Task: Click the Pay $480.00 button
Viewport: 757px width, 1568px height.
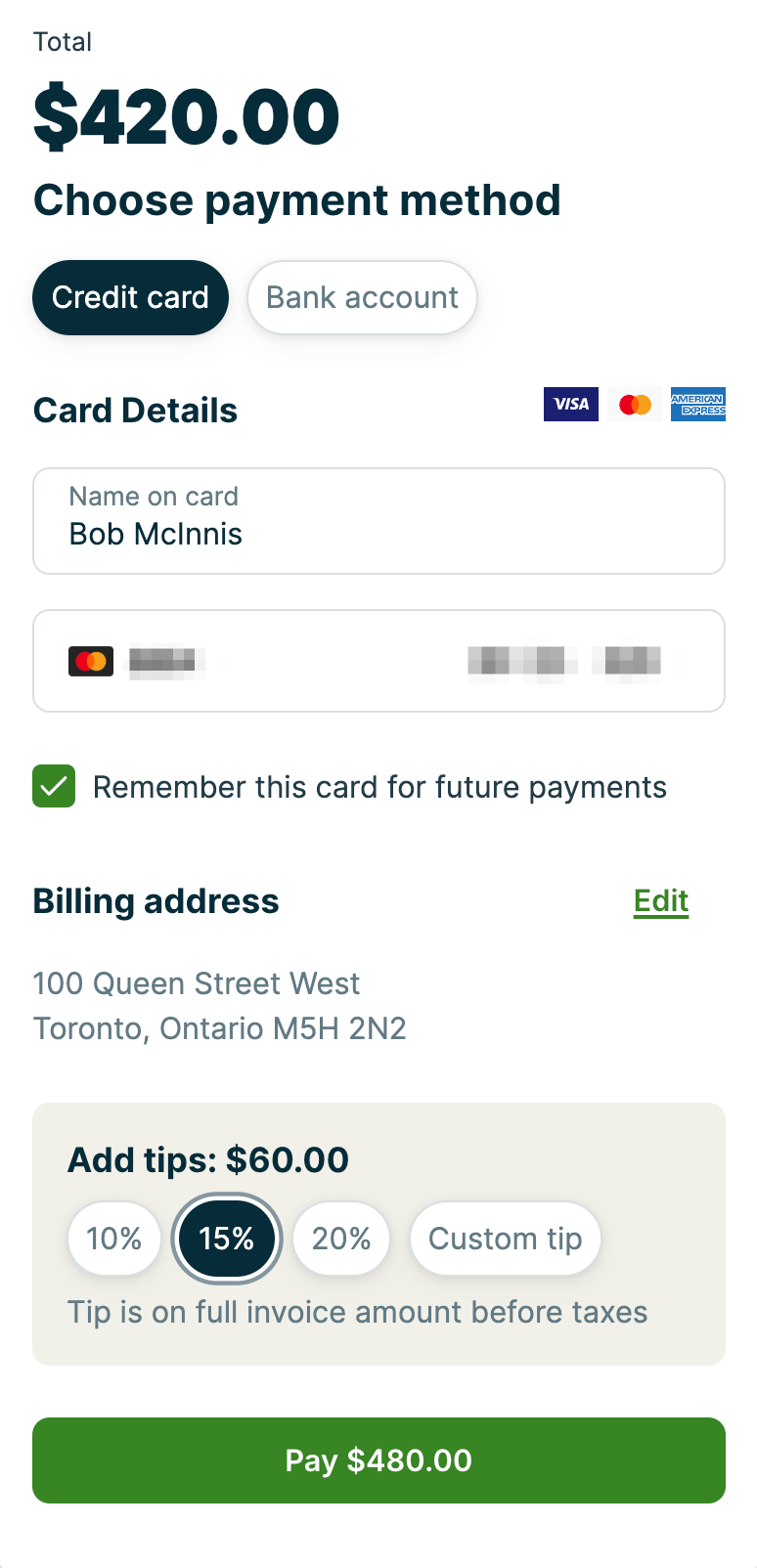Action: [378, 1460]
